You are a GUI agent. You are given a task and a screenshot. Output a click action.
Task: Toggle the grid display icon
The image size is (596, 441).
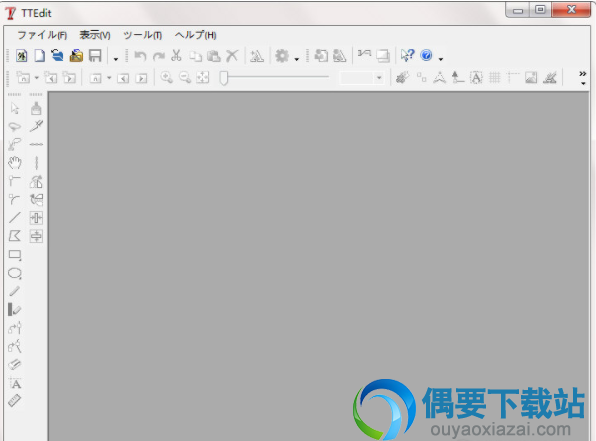495,78
